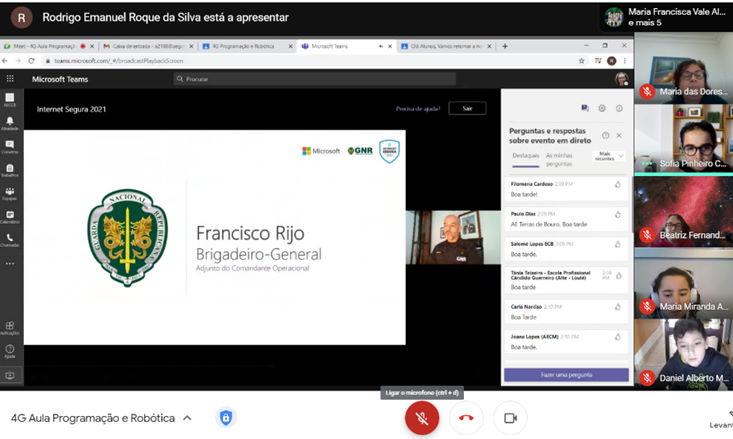
Task: Open the 'Precisa de ajuda?' link
Action: click(418, 108)
